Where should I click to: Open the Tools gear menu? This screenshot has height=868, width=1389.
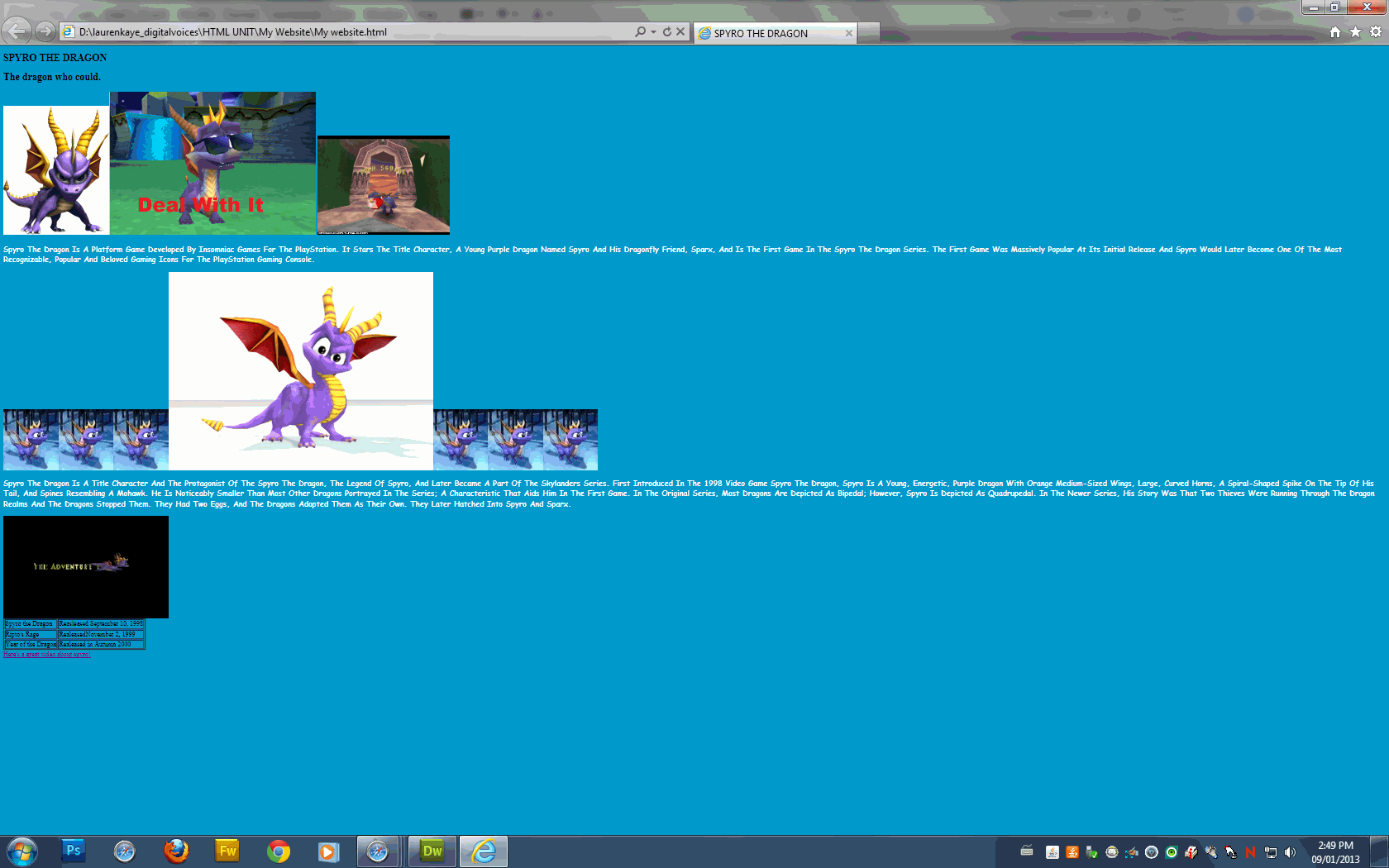pos(1376,32)
